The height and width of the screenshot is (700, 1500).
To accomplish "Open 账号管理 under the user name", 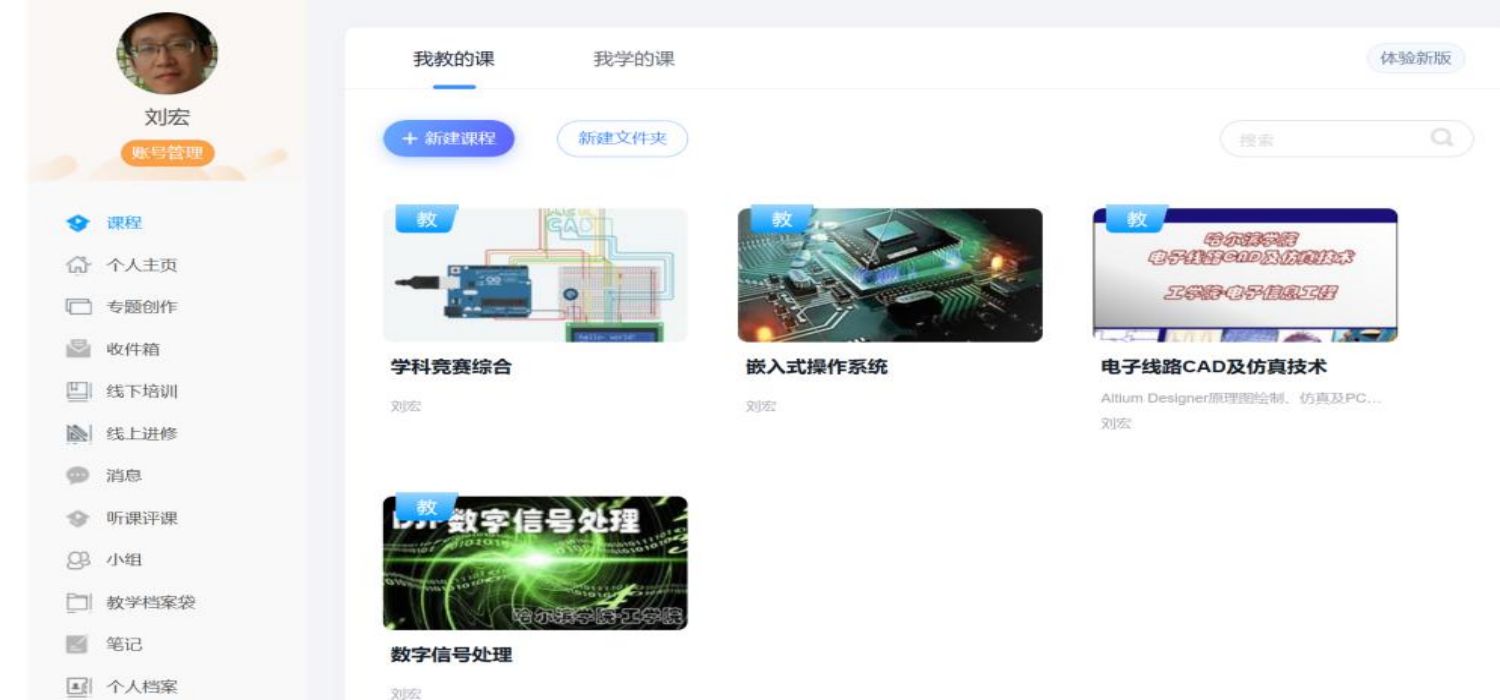I will [167, 153].
